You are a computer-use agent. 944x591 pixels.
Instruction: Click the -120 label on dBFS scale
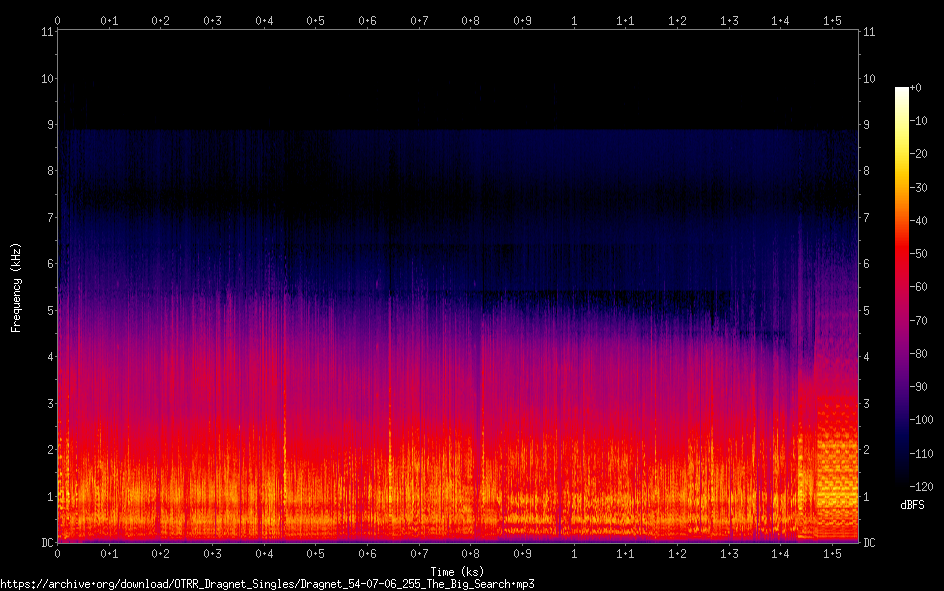pyautogui.click(x=923, y=486)
